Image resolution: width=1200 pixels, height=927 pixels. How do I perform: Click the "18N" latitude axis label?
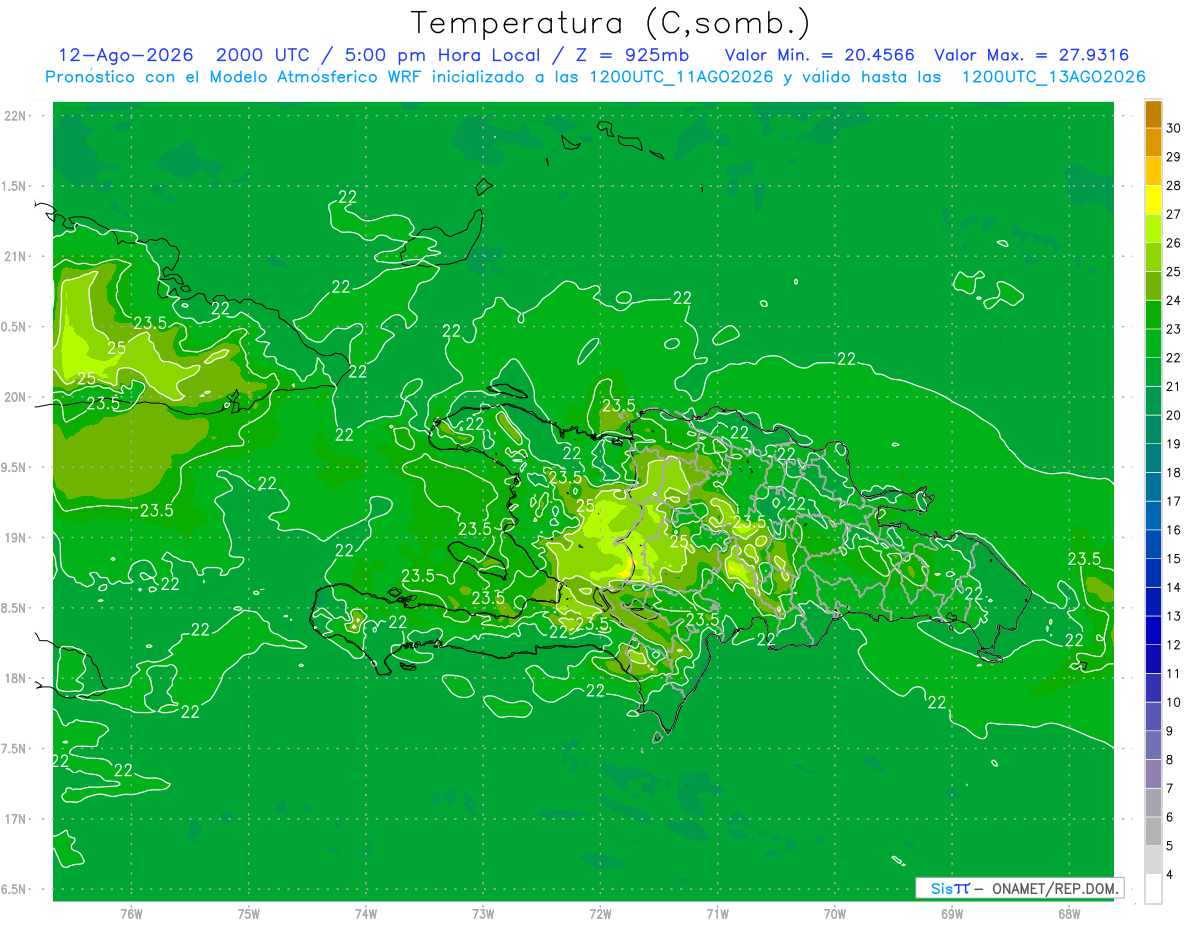(17, 679)
